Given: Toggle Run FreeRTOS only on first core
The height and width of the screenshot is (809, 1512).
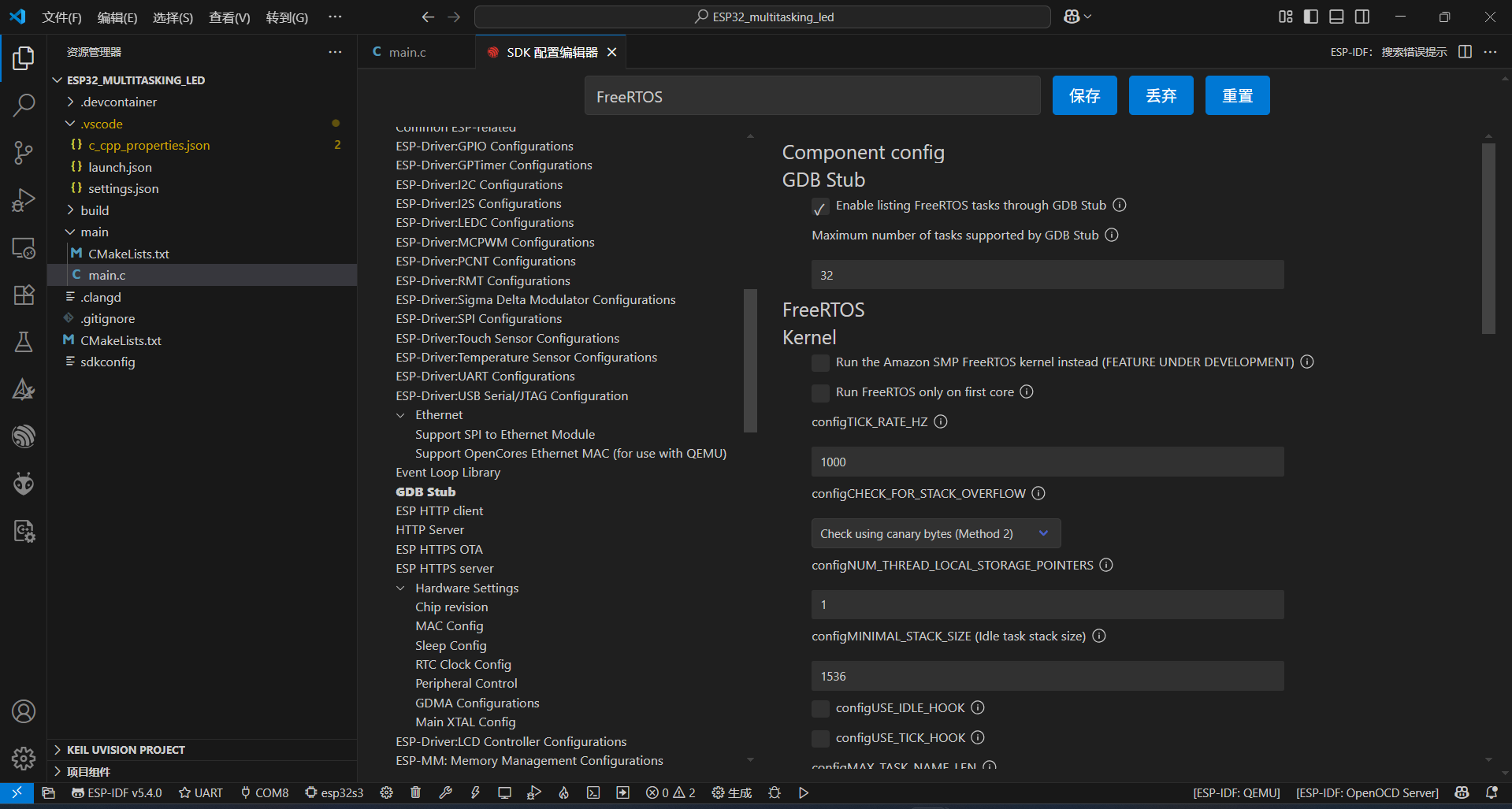Looking at the screenshot, I should pyautogui.click(x=820, y=392).
